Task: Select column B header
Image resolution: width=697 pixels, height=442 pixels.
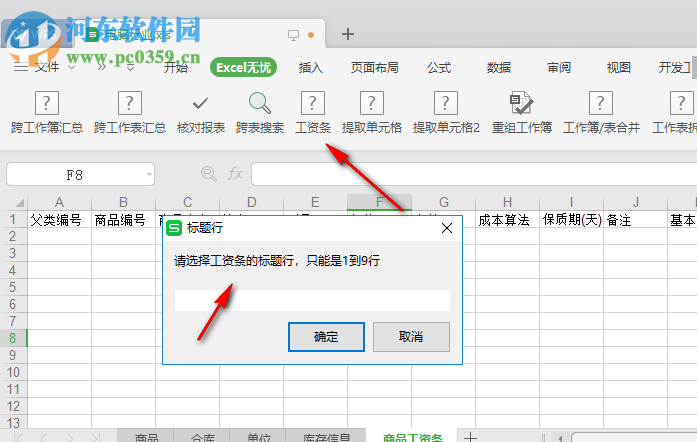Action: [x=123, y=202]
